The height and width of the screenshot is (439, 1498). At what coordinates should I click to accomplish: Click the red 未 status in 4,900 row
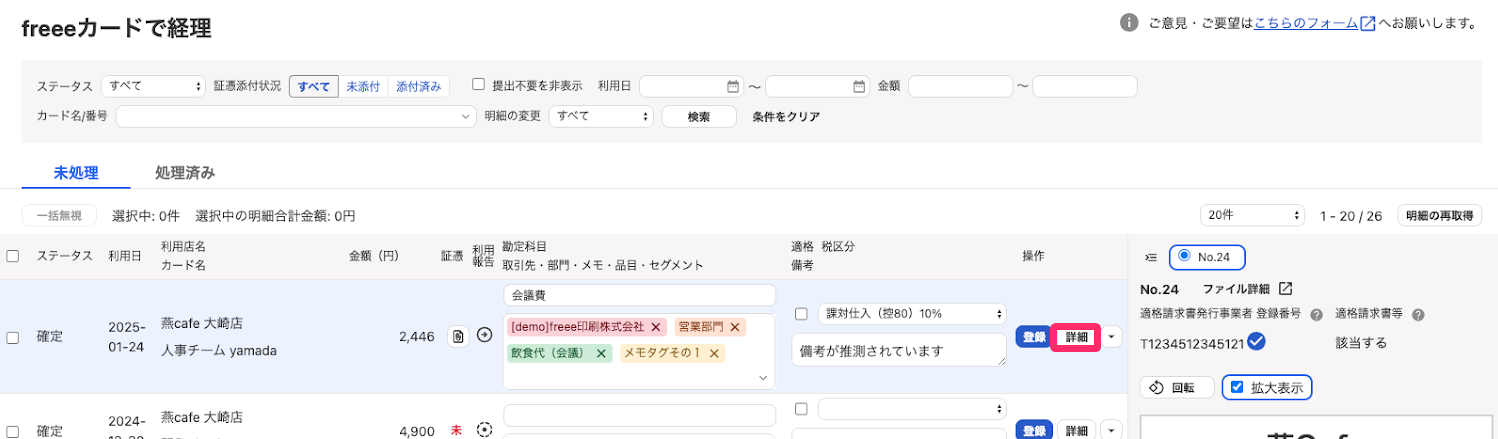click(x=457, y=431)
